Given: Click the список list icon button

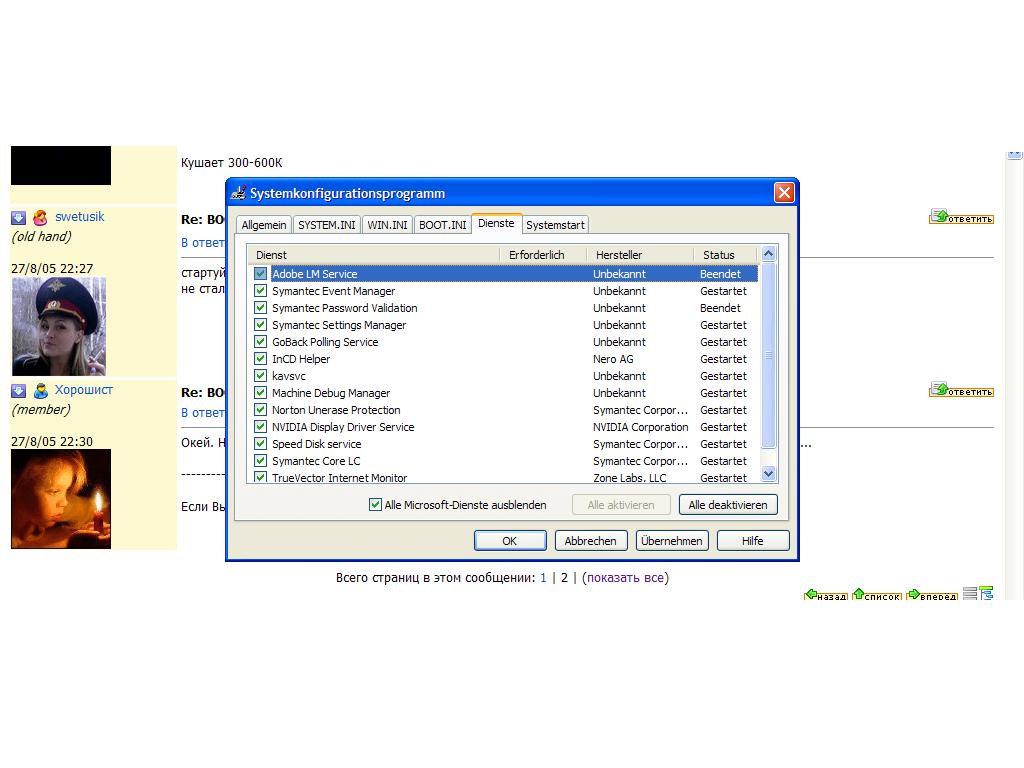Looking at the screenshot, I should point(876,595).
